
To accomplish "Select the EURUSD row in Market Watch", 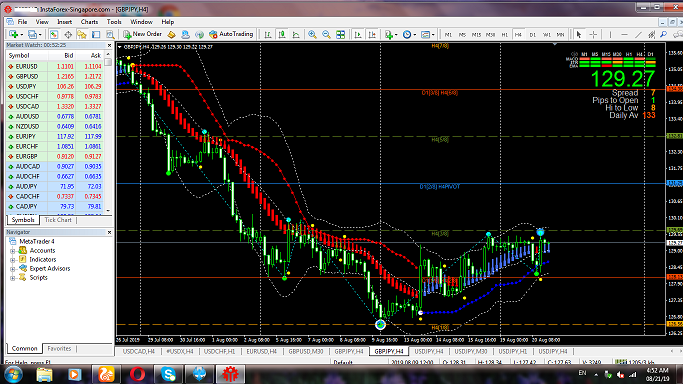I will [55, 67].
